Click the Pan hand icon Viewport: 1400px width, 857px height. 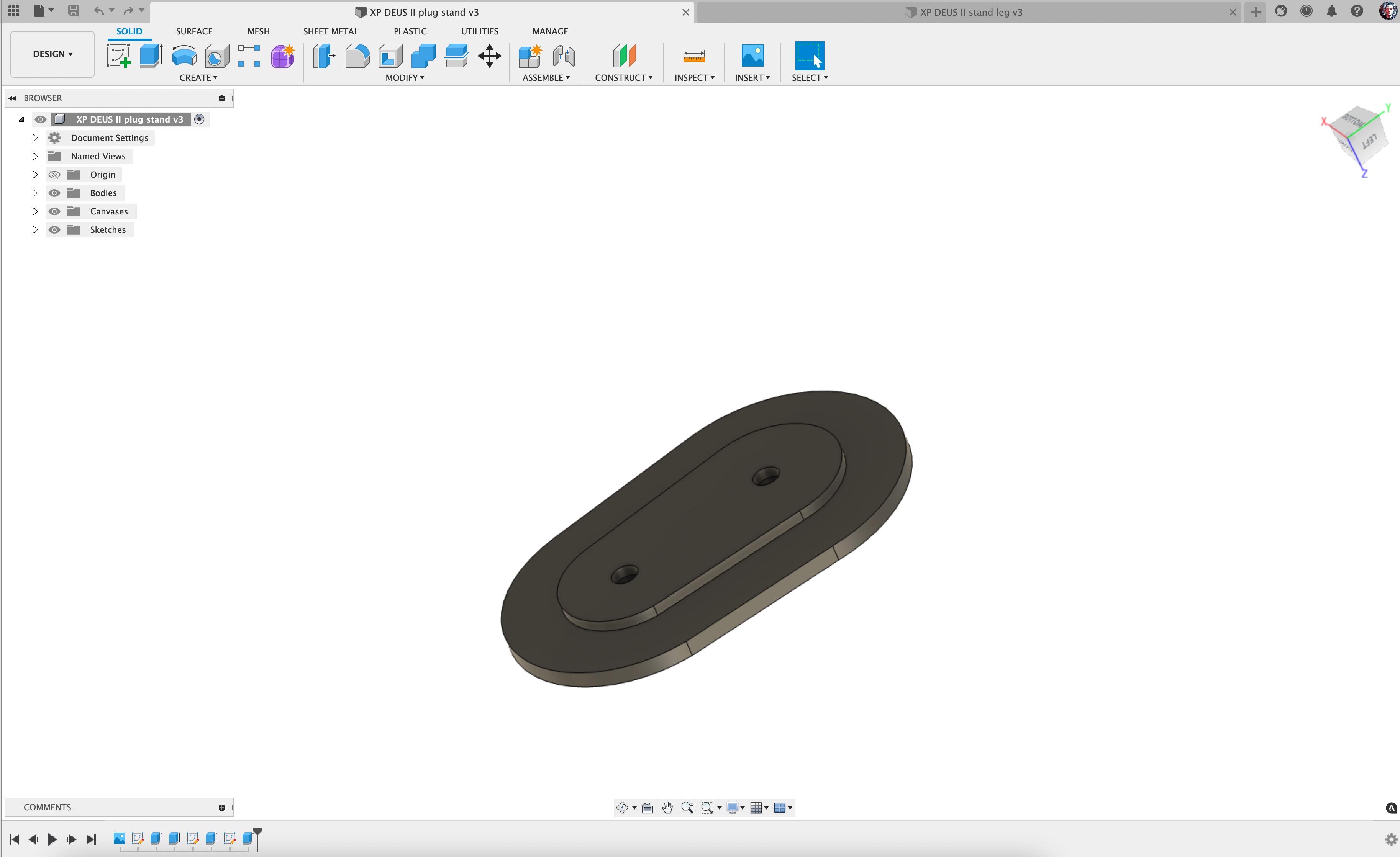pos(667,807)
